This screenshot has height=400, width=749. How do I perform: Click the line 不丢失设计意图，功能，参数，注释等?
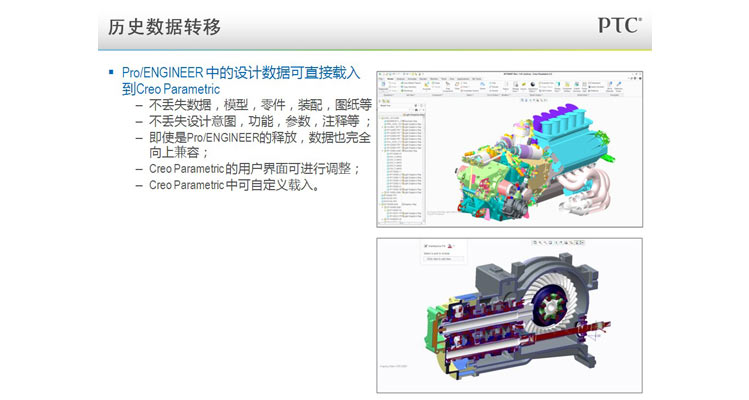[260, 121]
